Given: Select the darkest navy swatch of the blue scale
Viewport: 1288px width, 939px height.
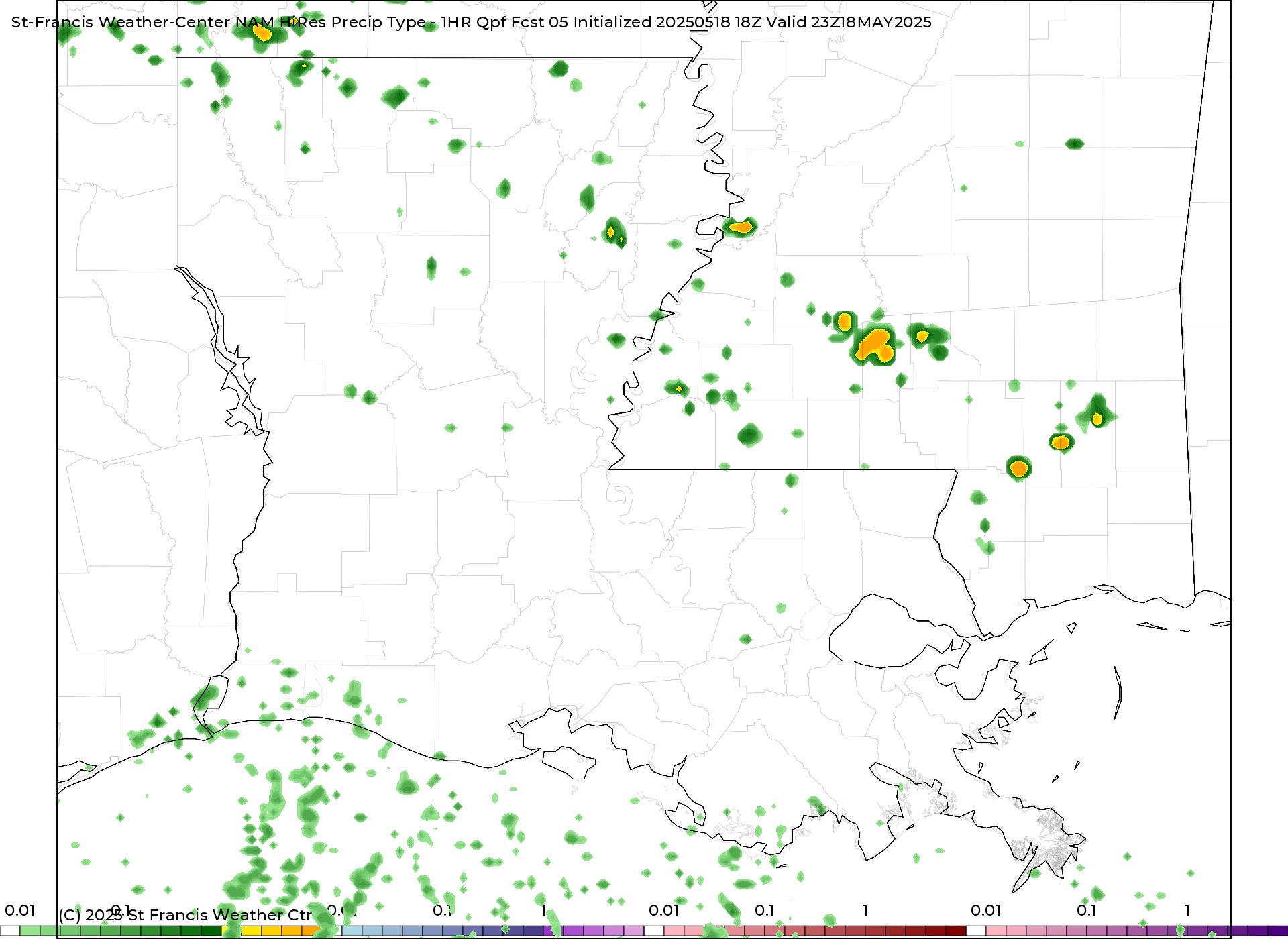Looking at the screenshot, I should (x=533, y=931).
